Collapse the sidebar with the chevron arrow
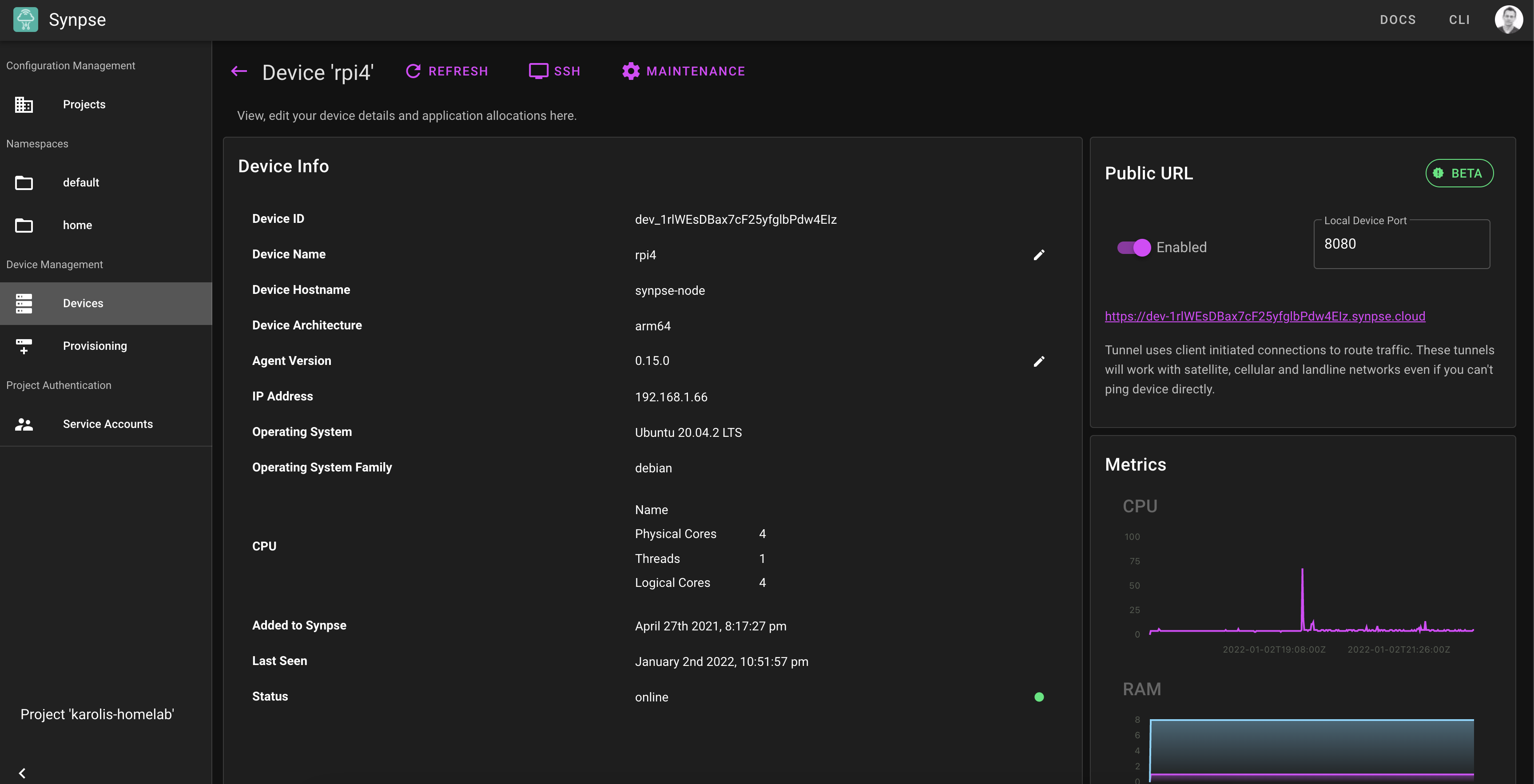 coord(22,773)
